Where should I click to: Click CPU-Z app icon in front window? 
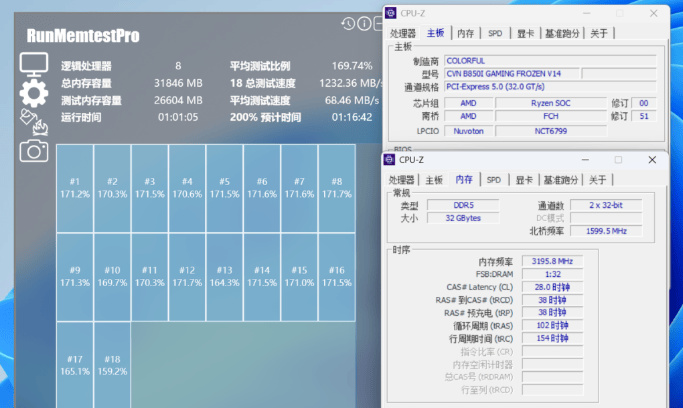389,160
